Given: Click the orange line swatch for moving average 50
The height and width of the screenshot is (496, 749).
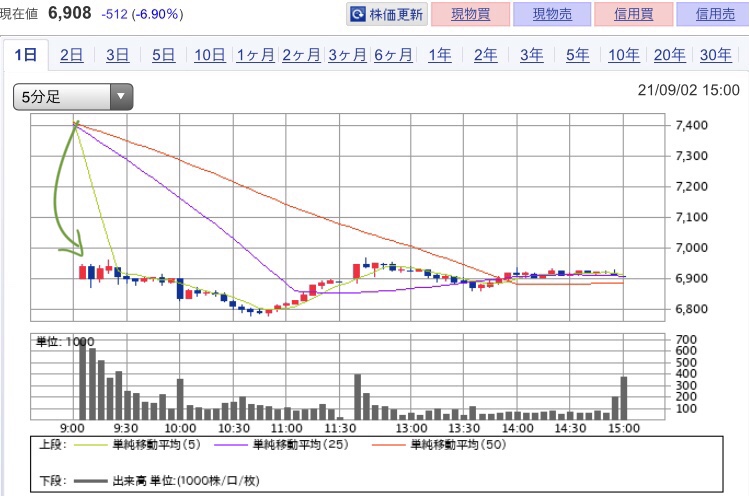Looking at the screenshot, I should [388, 446].
